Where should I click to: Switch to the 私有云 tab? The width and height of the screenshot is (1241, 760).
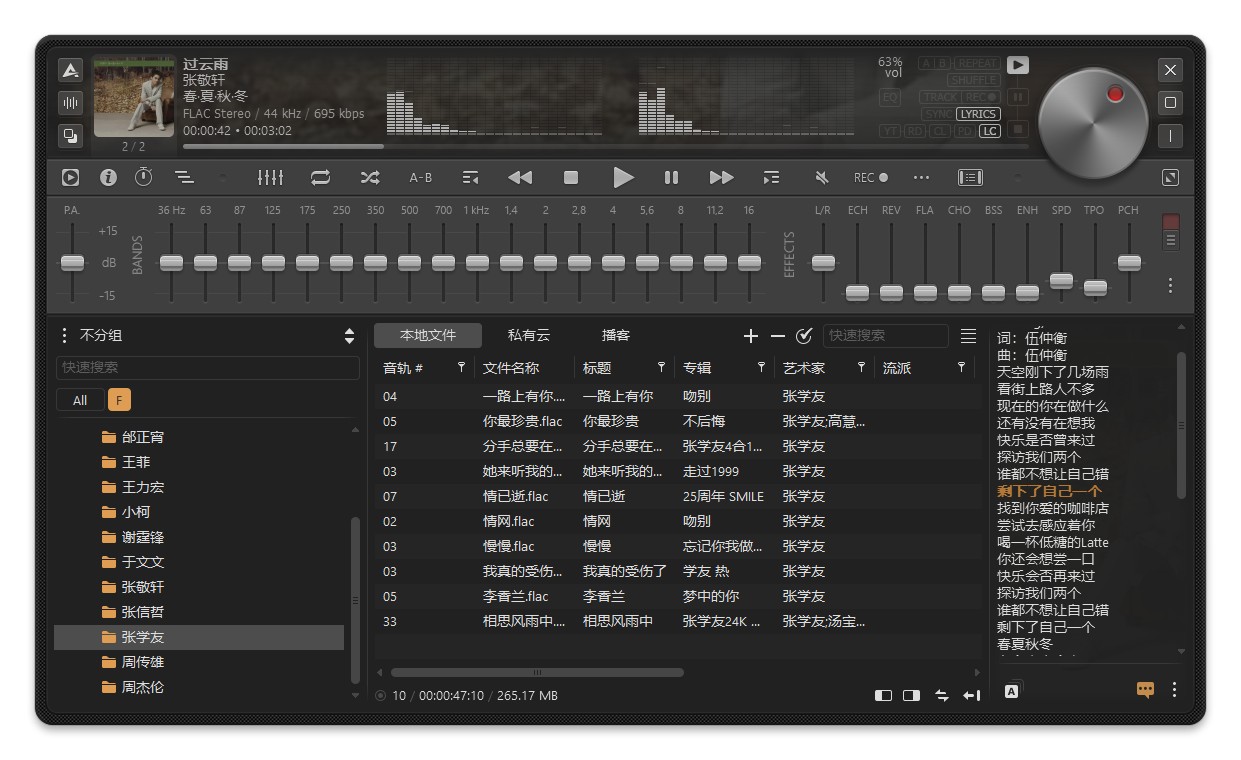coord(529,335)
